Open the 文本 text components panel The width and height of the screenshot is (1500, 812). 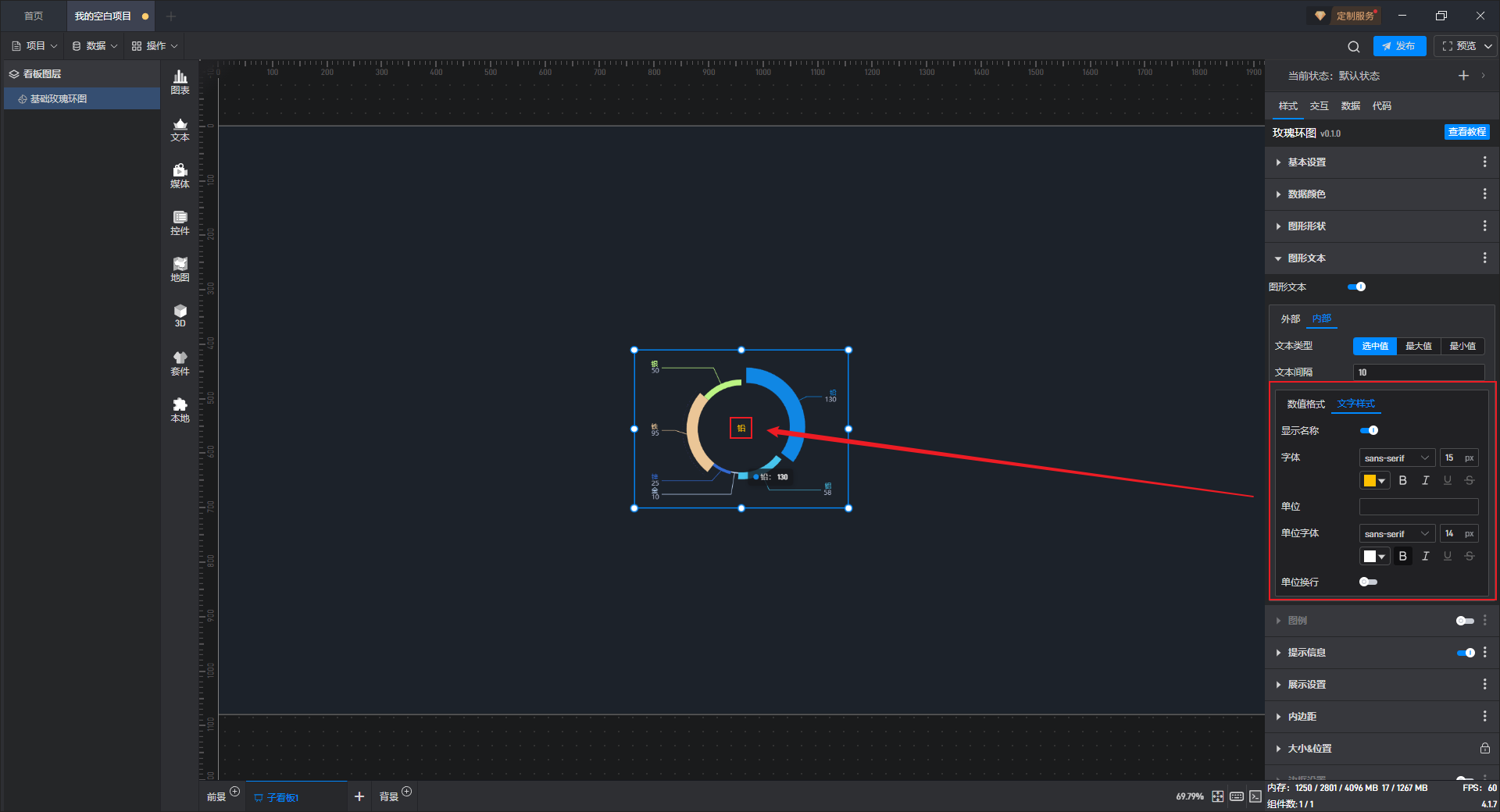(180, 129)
